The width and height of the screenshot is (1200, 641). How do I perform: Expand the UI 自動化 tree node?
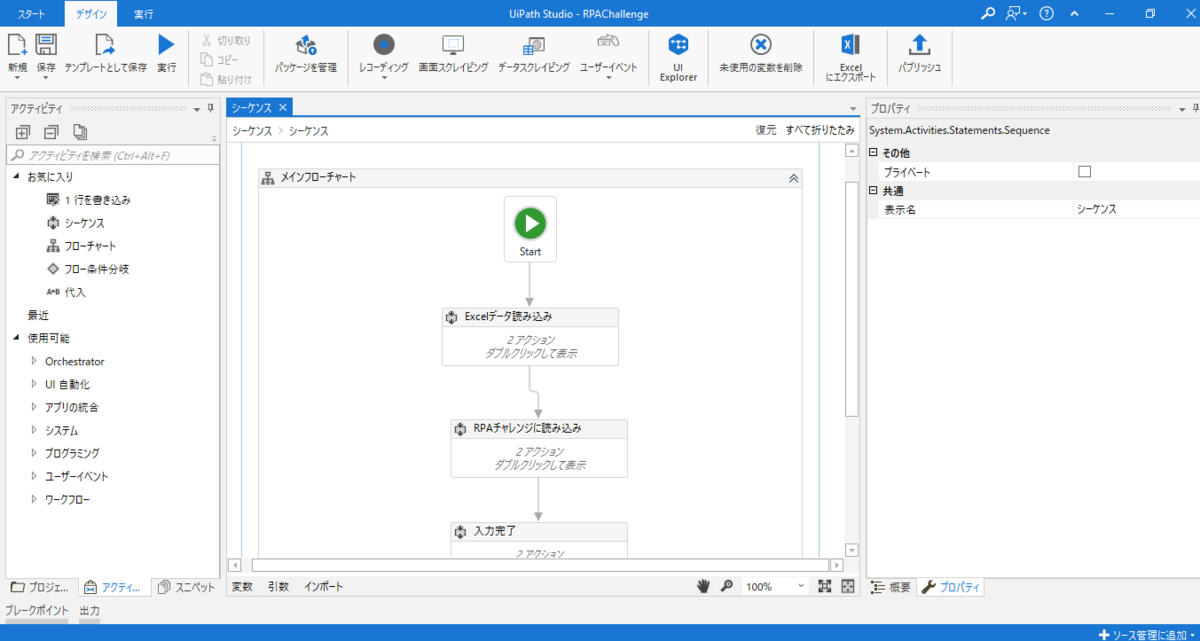(34, 384)
